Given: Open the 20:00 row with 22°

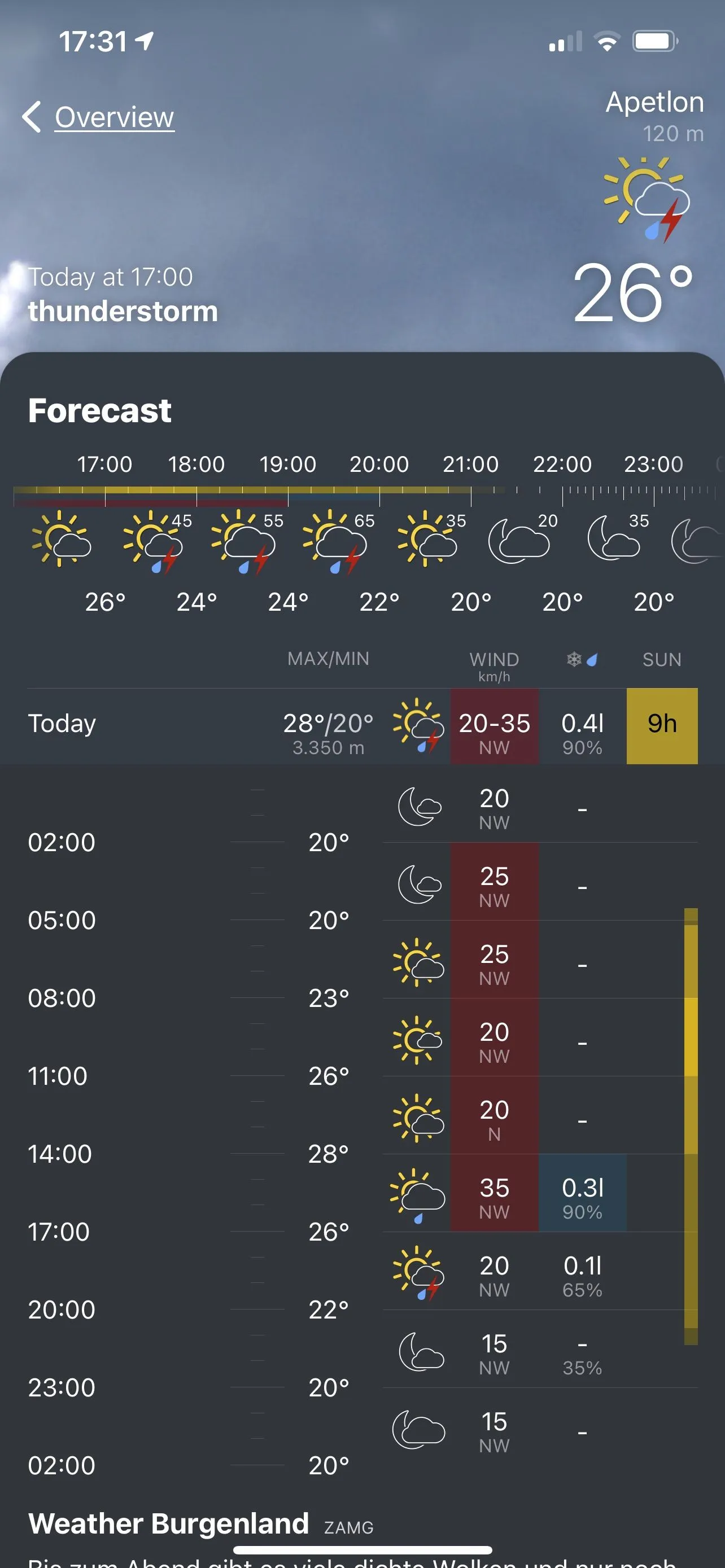Looking at the screenshot, I should 182,1309.
